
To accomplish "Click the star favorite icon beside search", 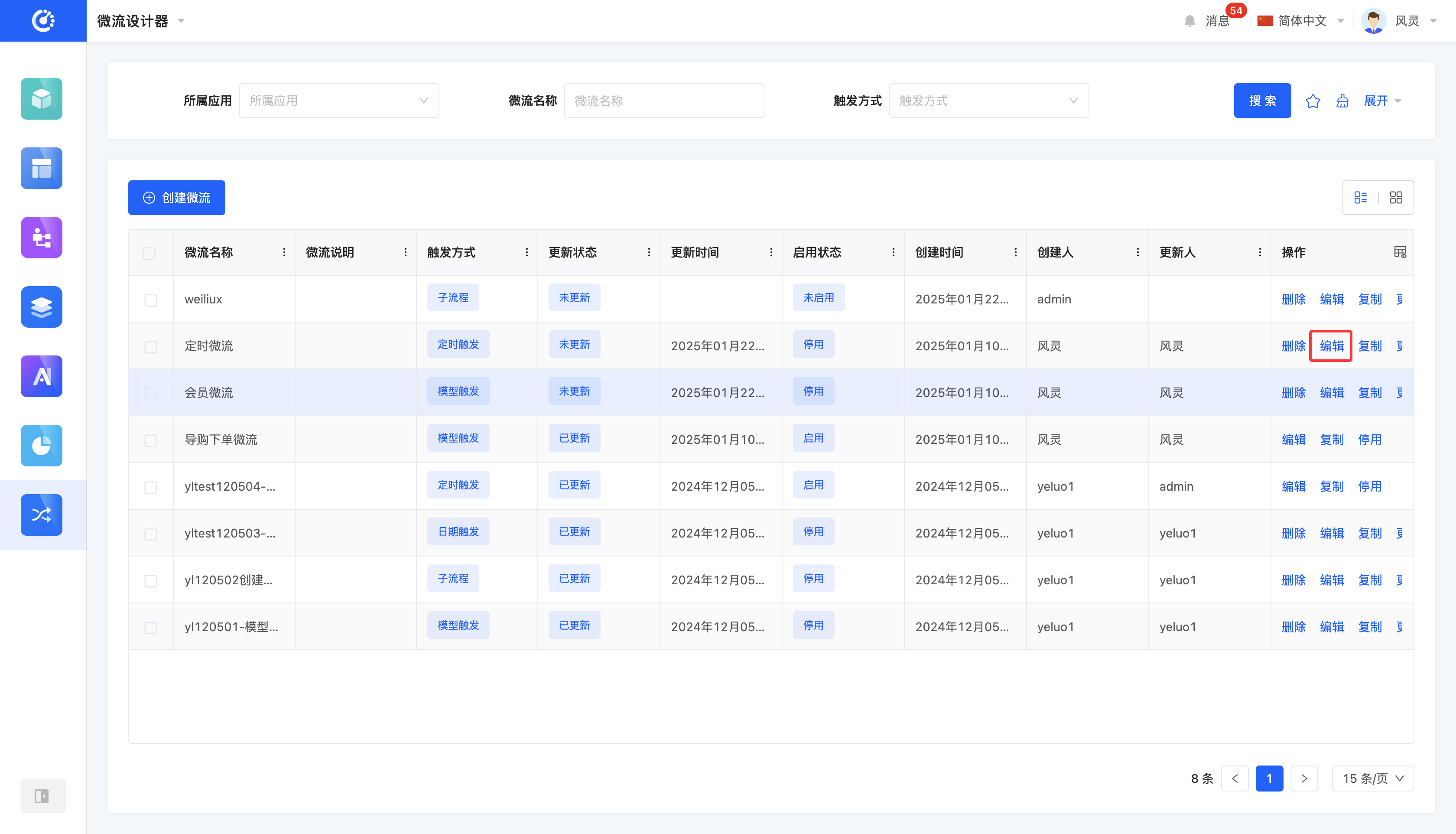I will point(1312,101).
